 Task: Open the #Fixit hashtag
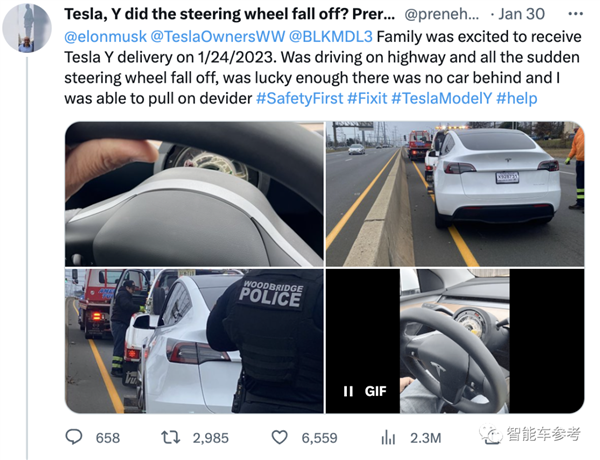click(367, 98)
